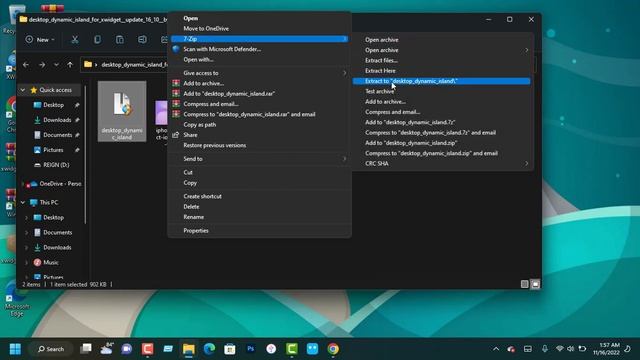This screenshot has height=360, width=640.
Task: Open the green Camtasia taskbar icon
Action: tap(292, 349)
